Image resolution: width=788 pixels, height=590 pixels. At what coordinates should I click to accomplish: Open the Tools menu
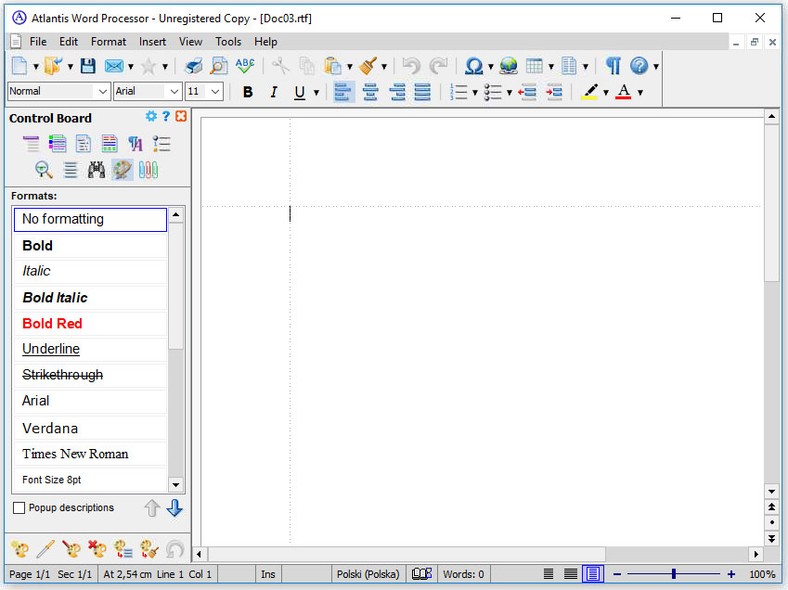coord(228,41)
